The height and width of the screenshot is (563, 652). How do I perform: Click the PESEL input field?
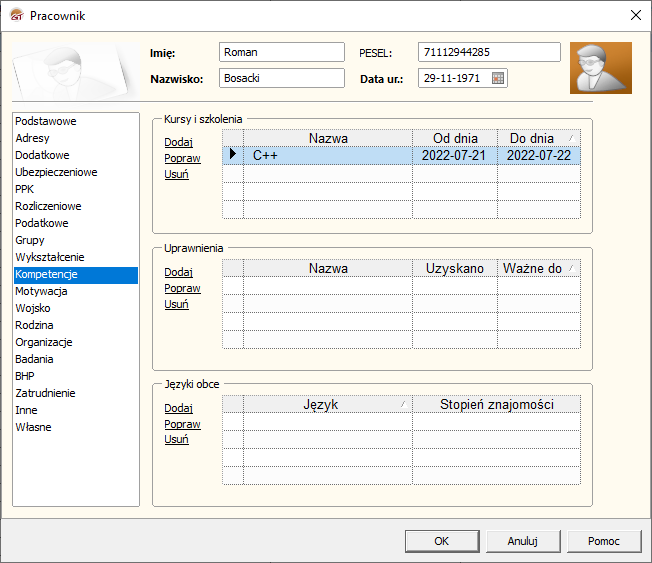[x=489, y=52]
